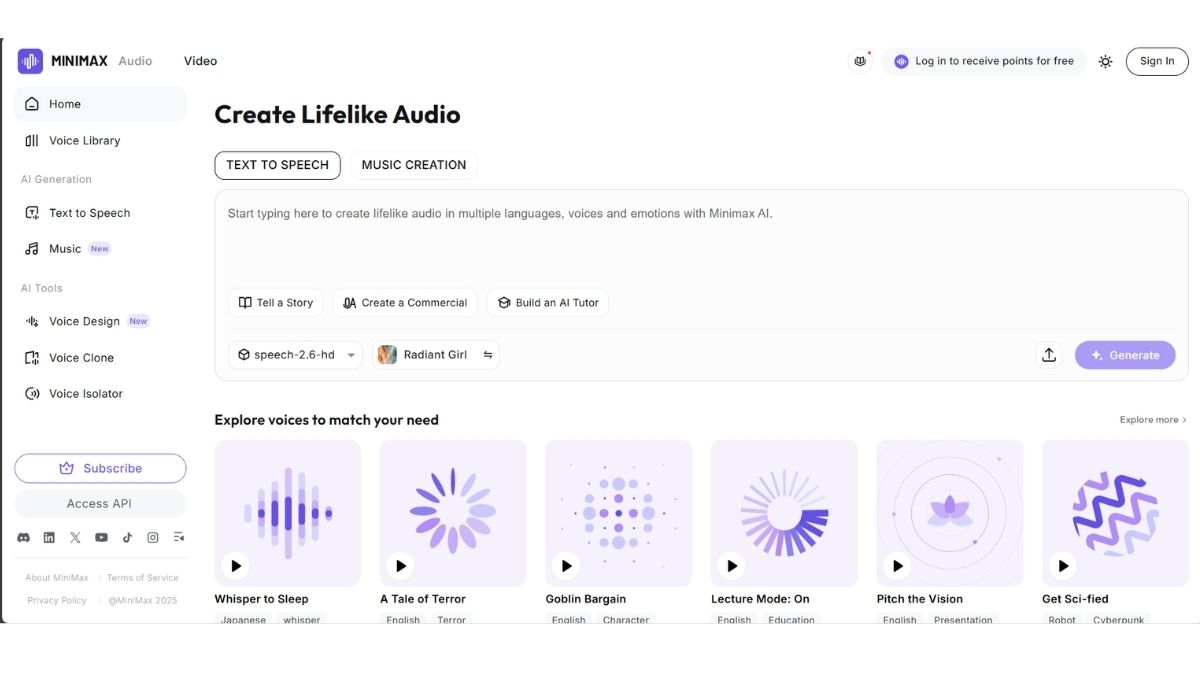Open the Voice Isolator tool
The image size is (1200, 675).
pos(84,393)
